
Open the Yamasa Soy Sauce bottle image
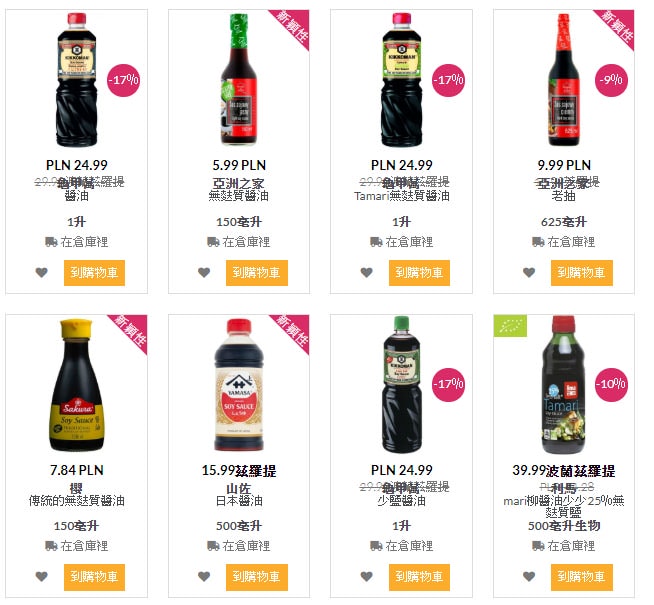point(239,385)
